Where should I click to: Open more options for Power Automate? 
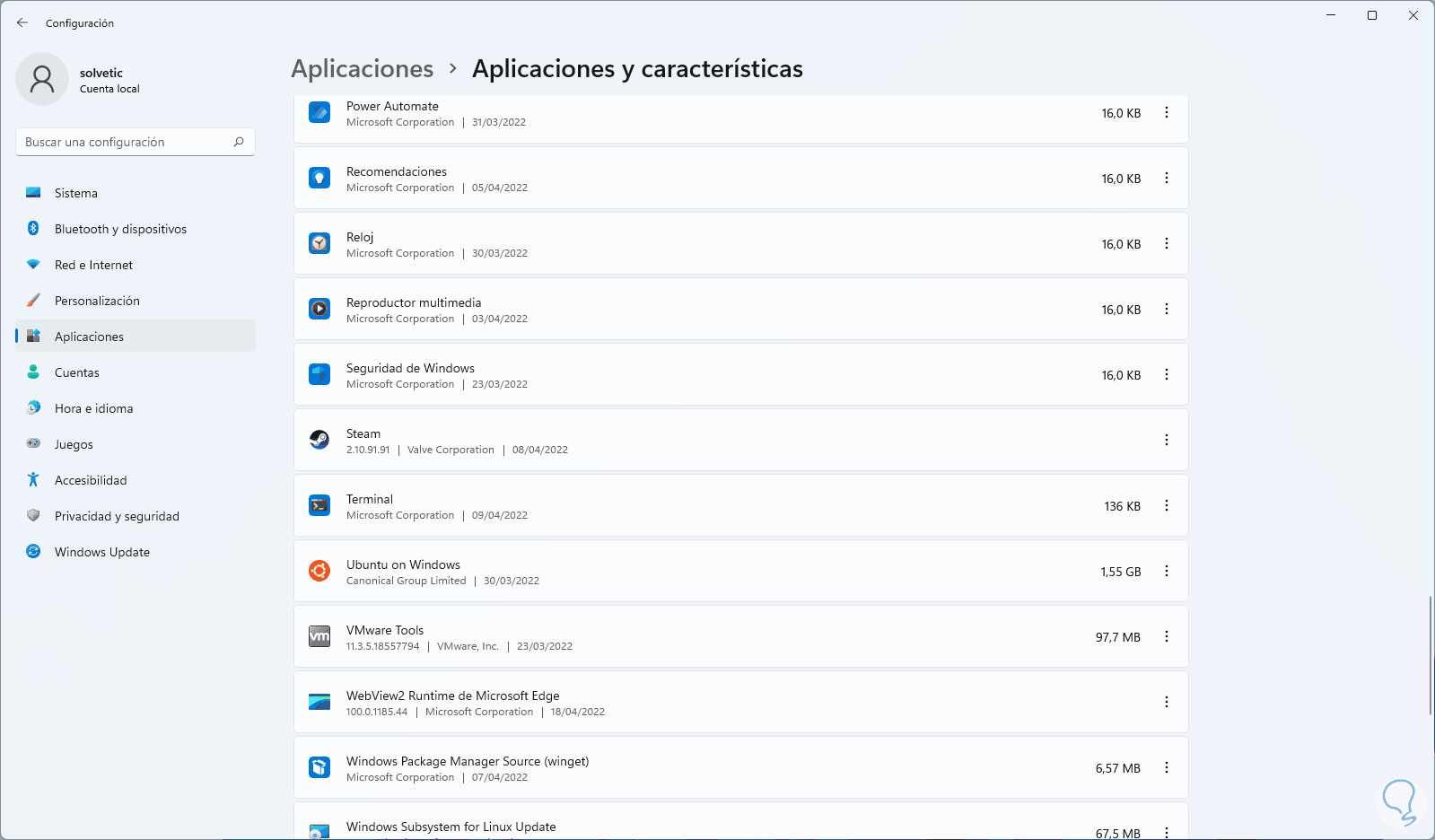1166,112
